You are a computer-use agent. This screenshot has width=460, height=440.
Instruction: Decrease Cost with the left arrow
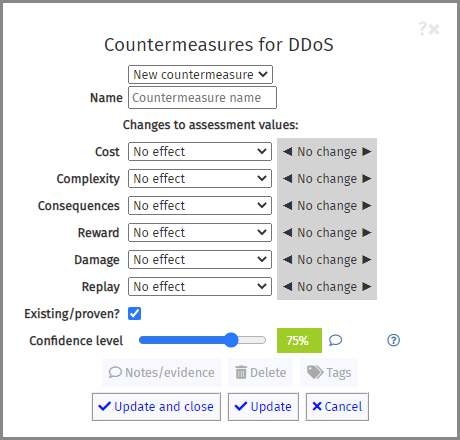point(287,152)
